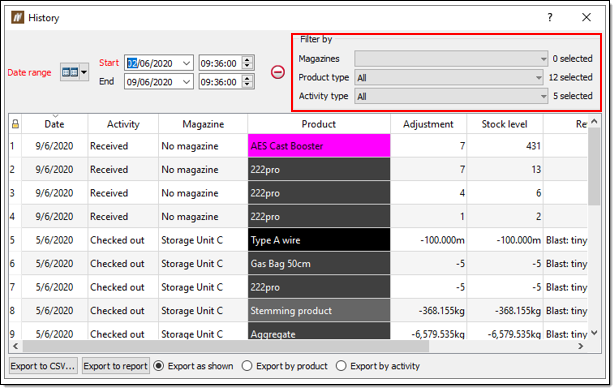
Task: Click the scroll left arrow
Action: pyautogui.click(x=15, y=346)
